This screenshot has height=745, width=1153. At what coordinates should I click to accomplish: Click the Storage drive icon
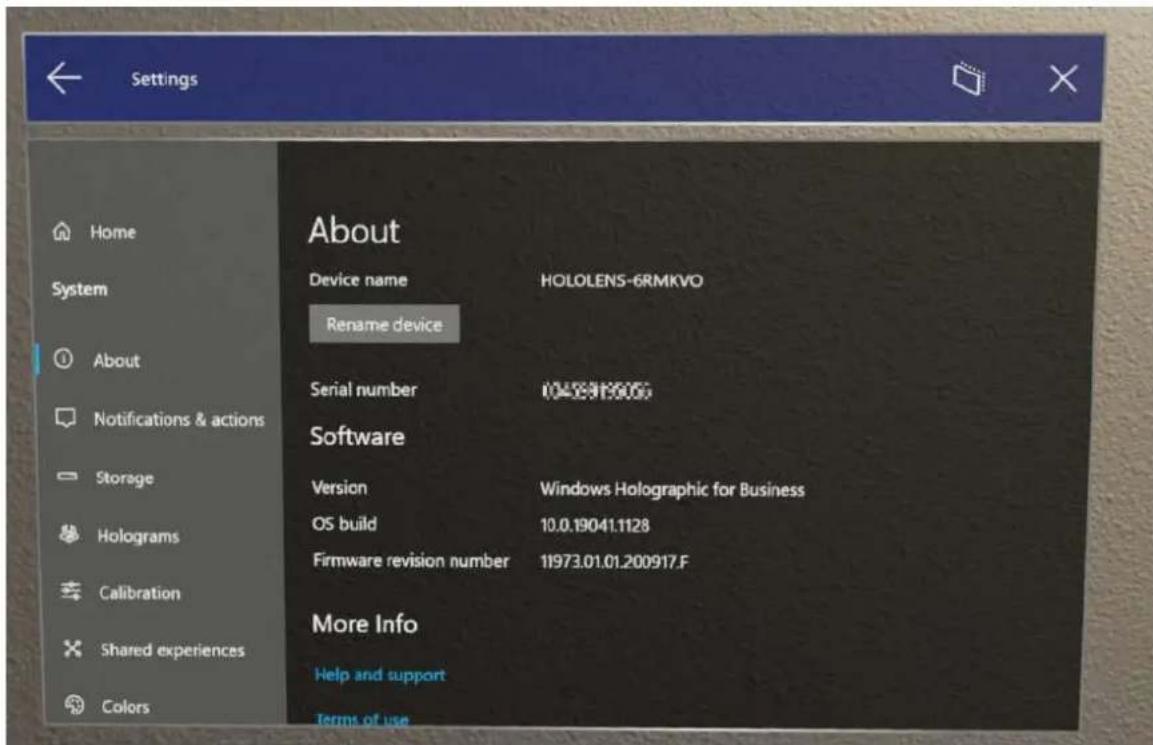(67, 477)
